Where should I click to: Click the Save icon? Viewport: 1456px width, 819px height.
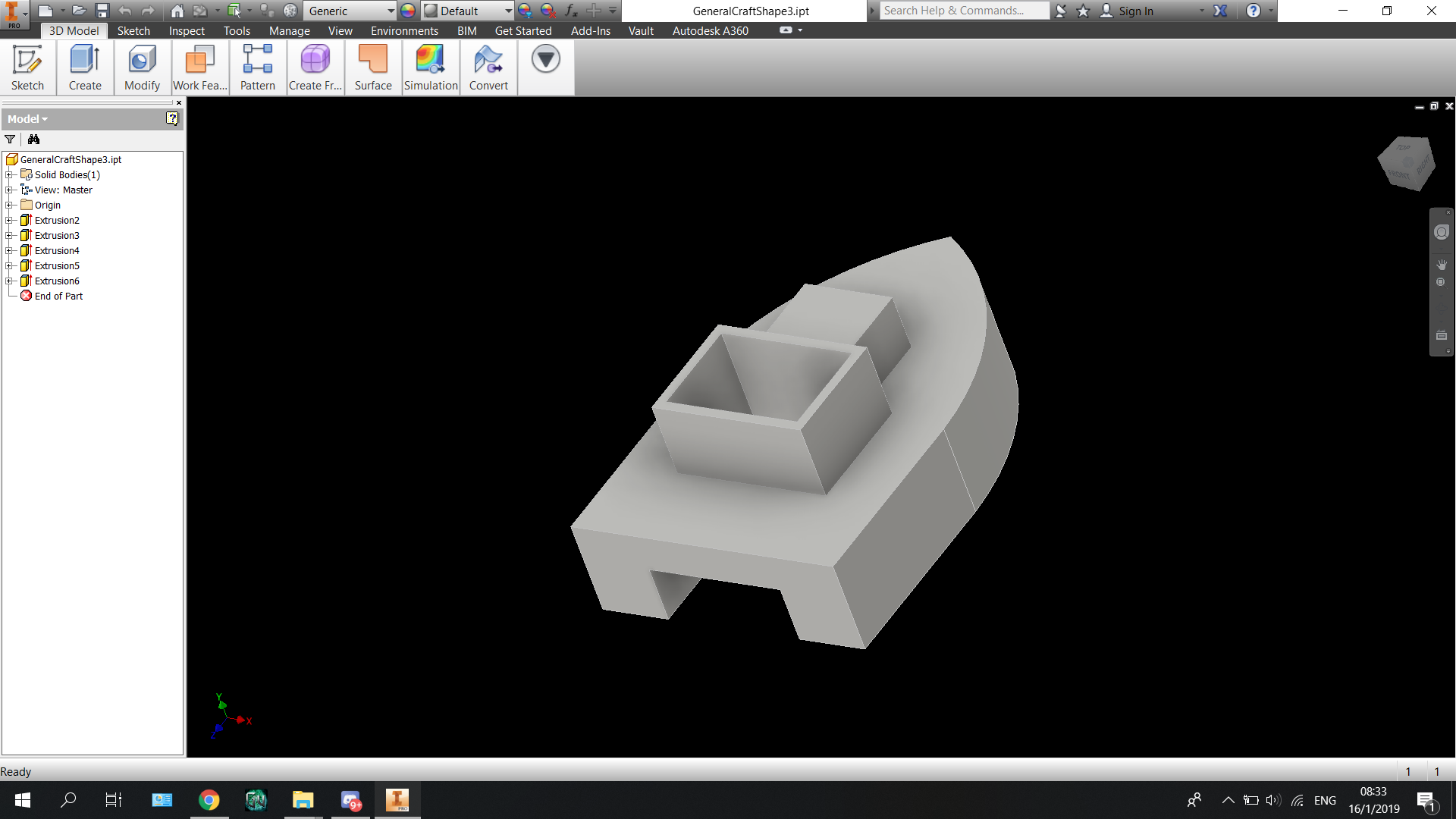(x=102, y=11)
